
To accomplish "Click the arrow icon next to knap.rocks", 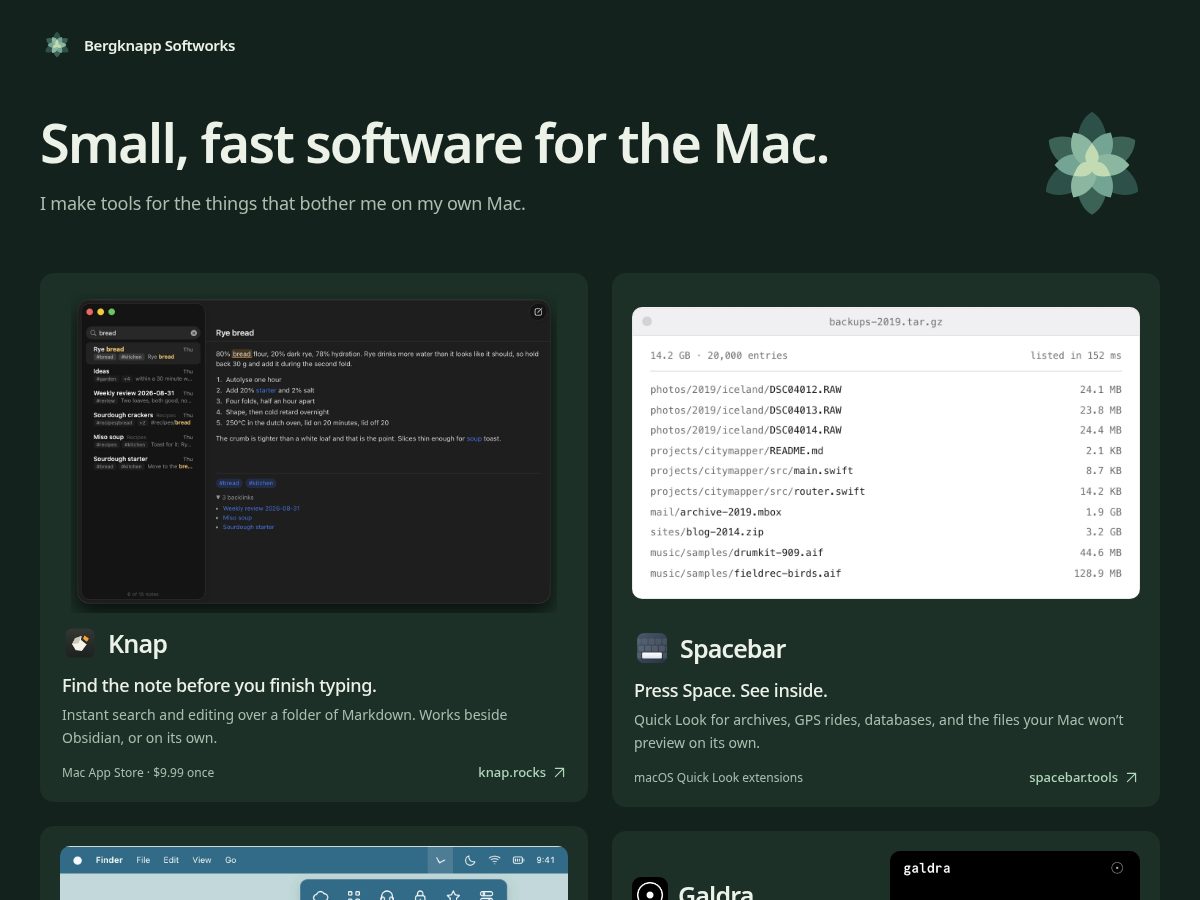I will tap(560, 772).
